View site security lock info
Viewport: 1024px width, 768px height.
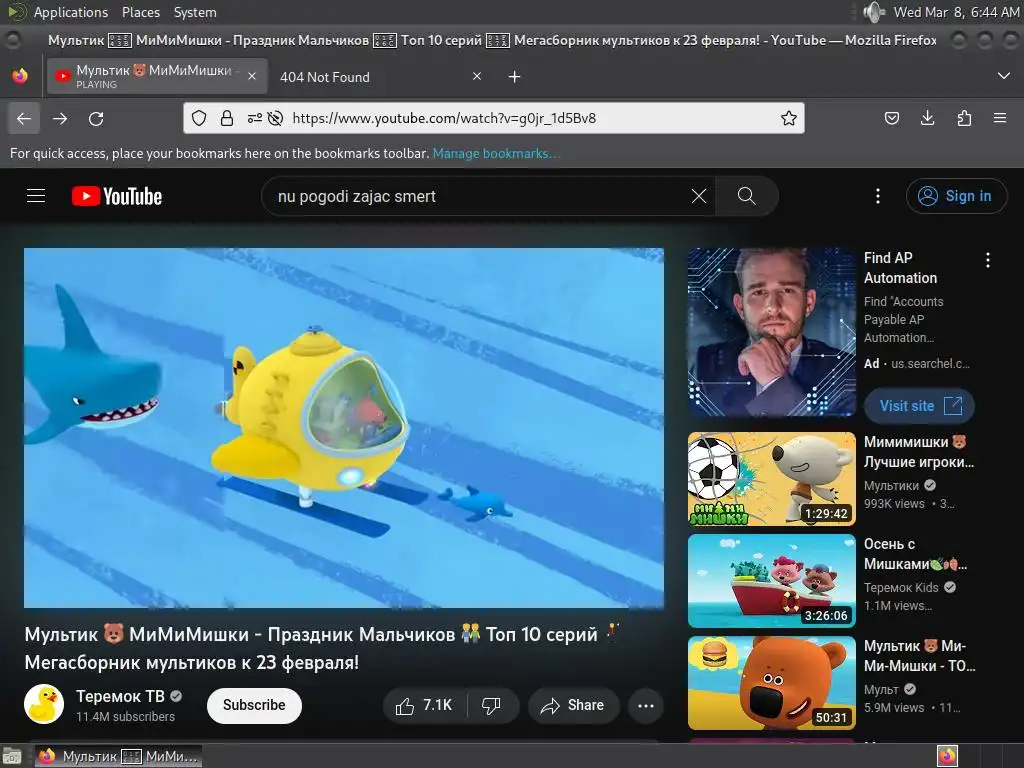[x=227, y=118]
